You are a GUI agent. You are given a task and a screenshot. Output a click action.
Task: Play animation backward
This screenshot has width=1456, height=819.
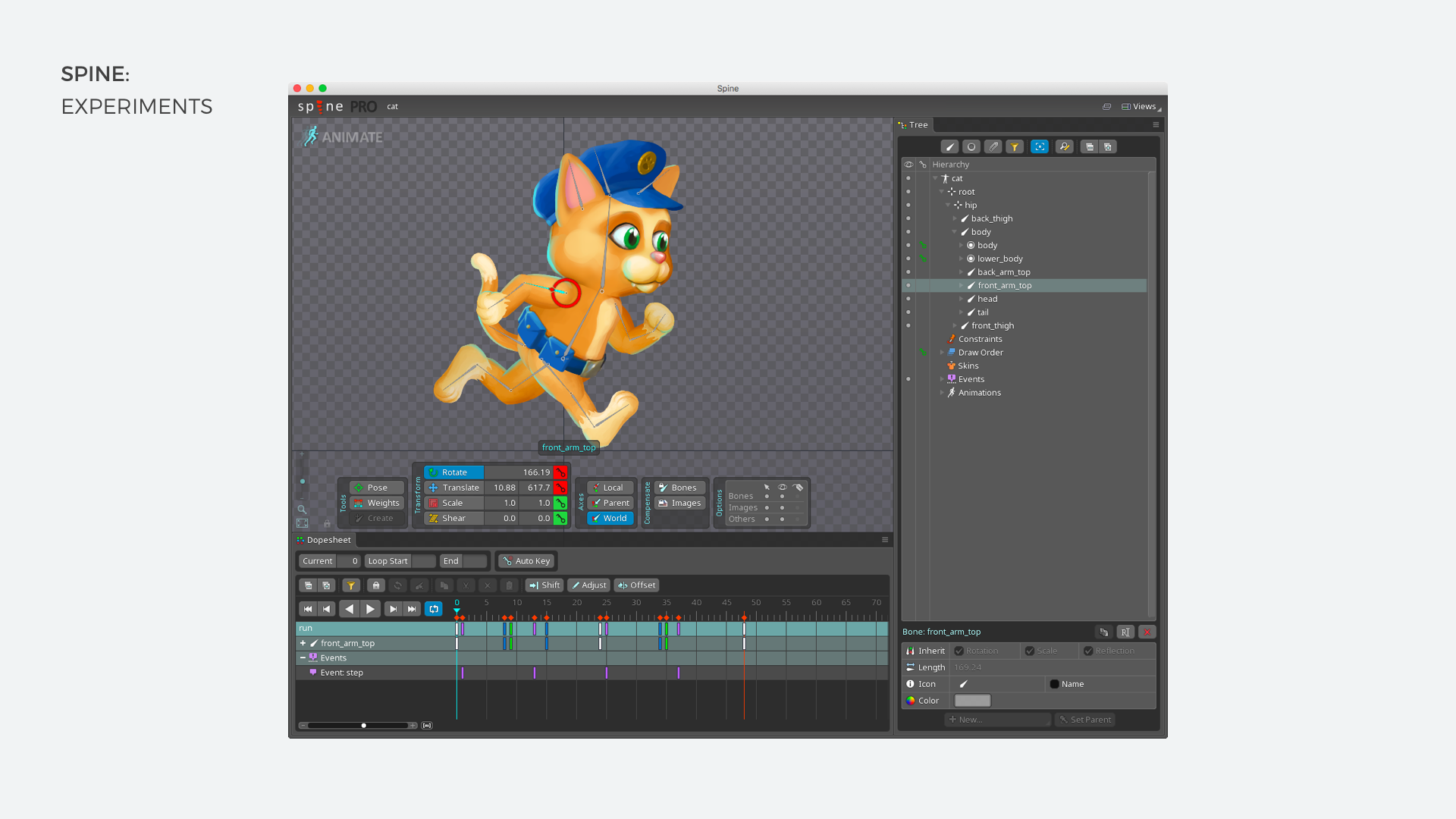(349, 609)
